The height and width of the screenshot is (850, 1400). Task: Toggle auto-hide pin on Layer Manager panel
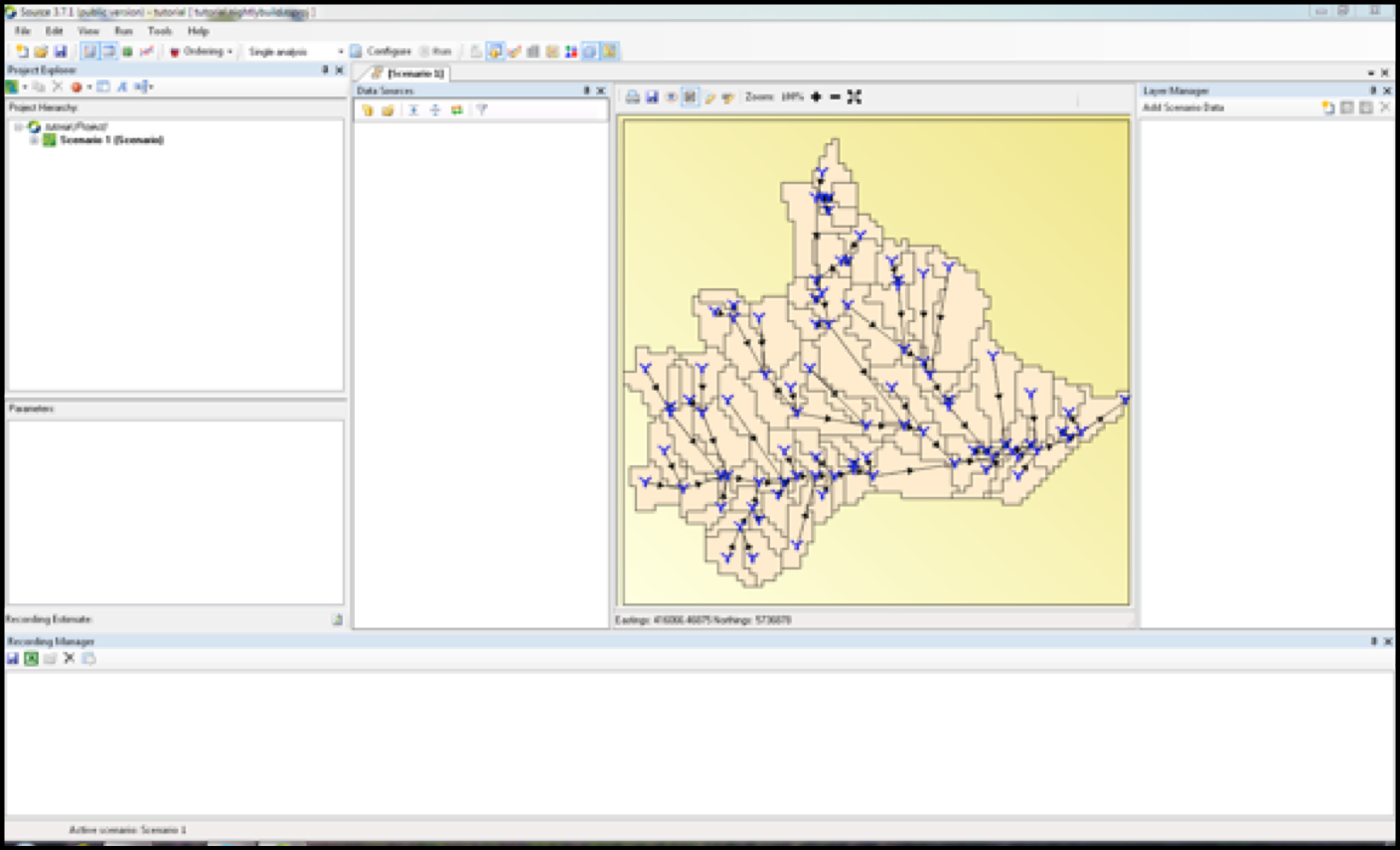click(1373, 90)
